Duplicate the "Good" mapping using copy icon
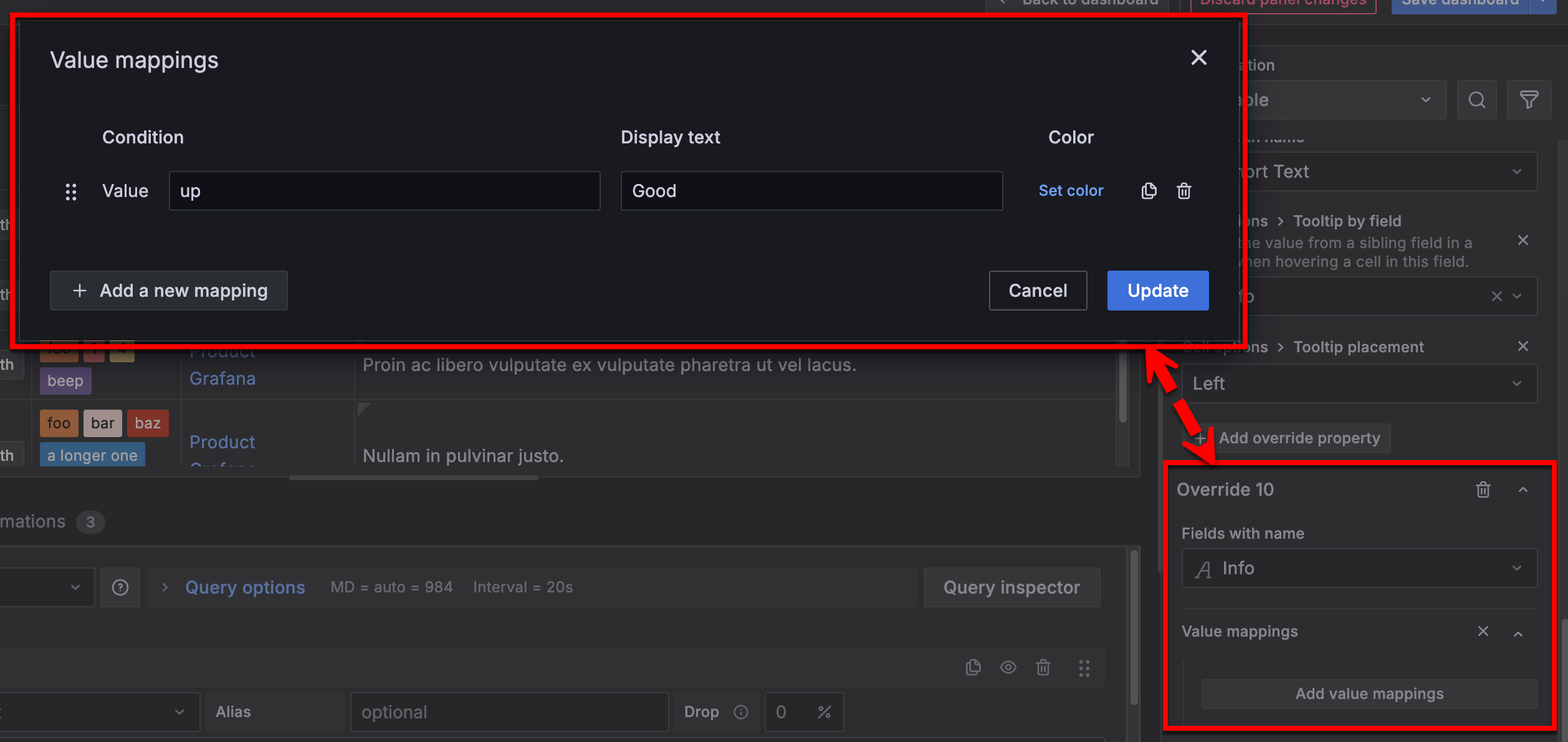The width and height of the screenshot is (1568, 742). 1149,191
